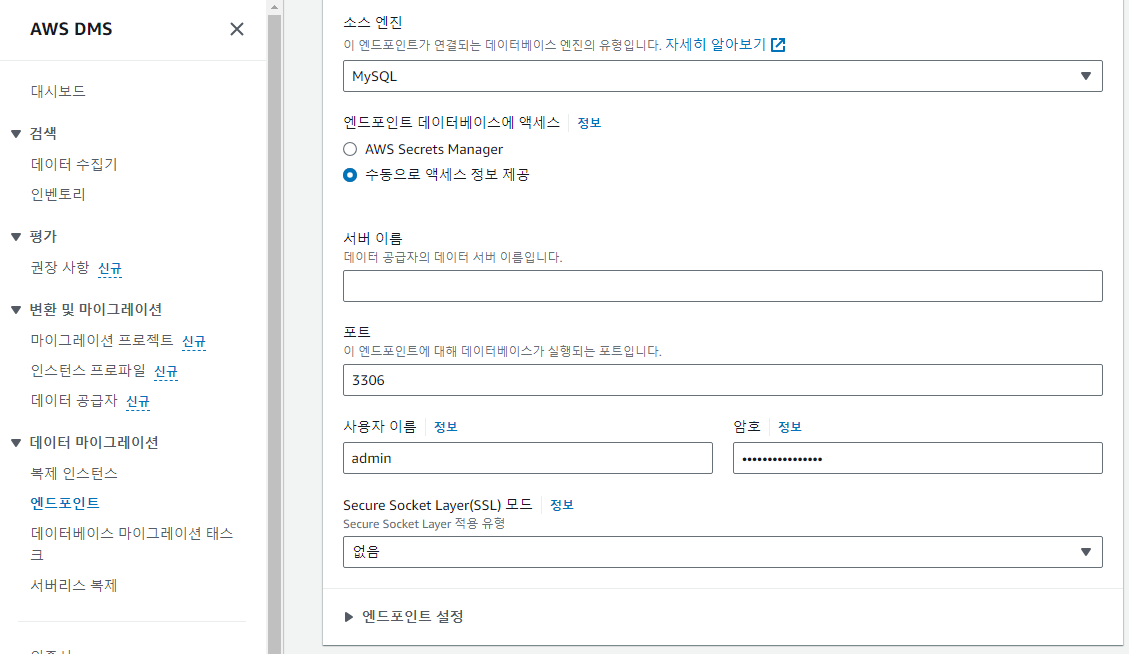Viewport: 1129px width, 654px height.
Task: Open 인벤토리 page
Action: 58,194
